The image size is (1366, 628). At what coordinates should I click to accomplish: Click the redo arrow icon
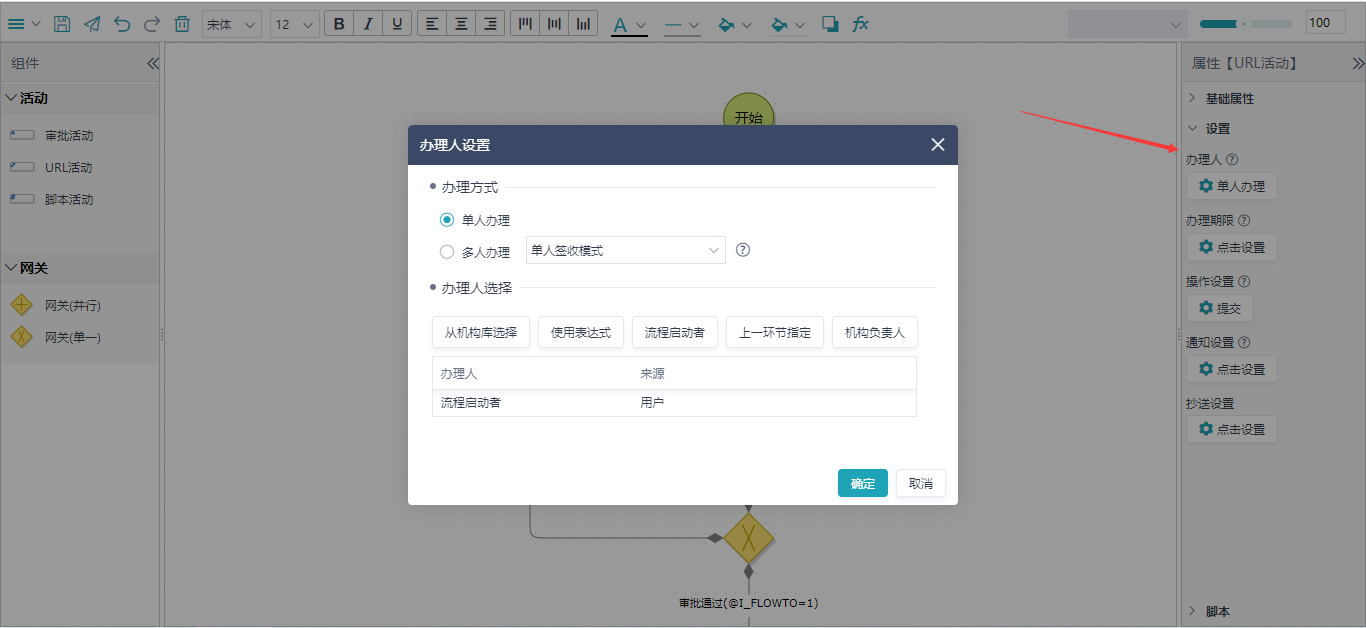[152, 24]
